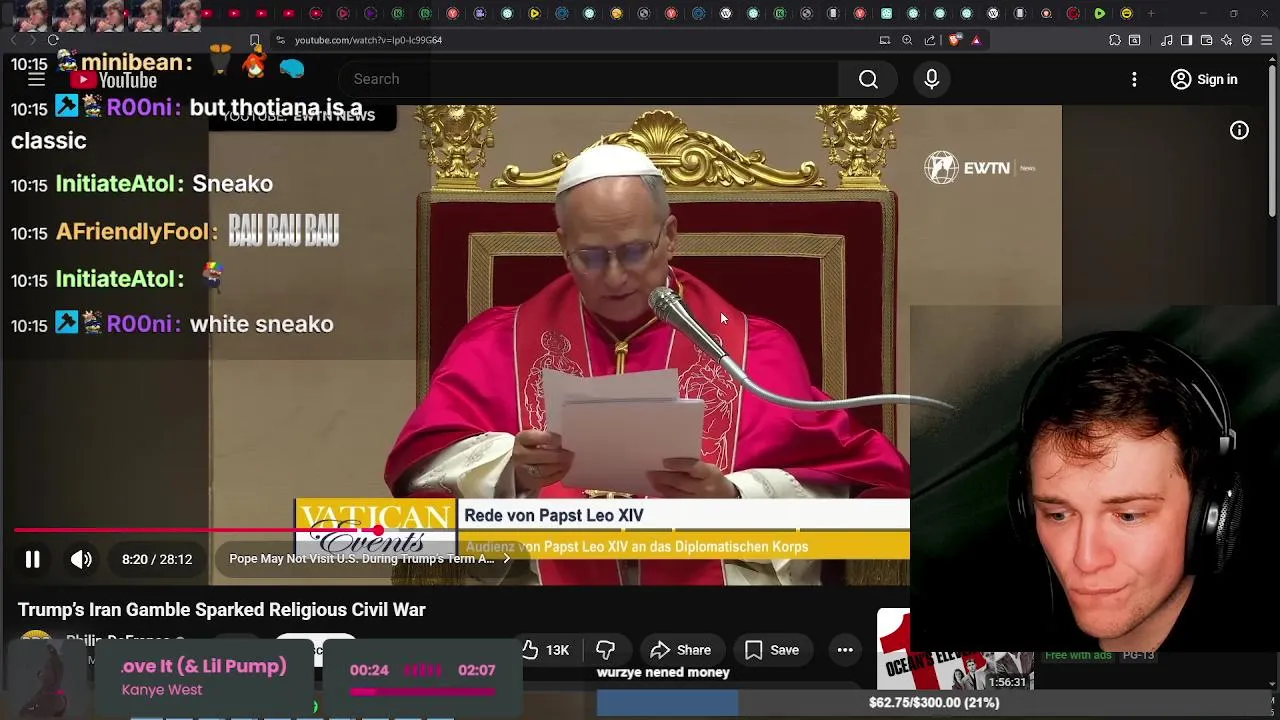Like the video with 13K likes
1280x720 pixels.
click(x=546, y=650)
